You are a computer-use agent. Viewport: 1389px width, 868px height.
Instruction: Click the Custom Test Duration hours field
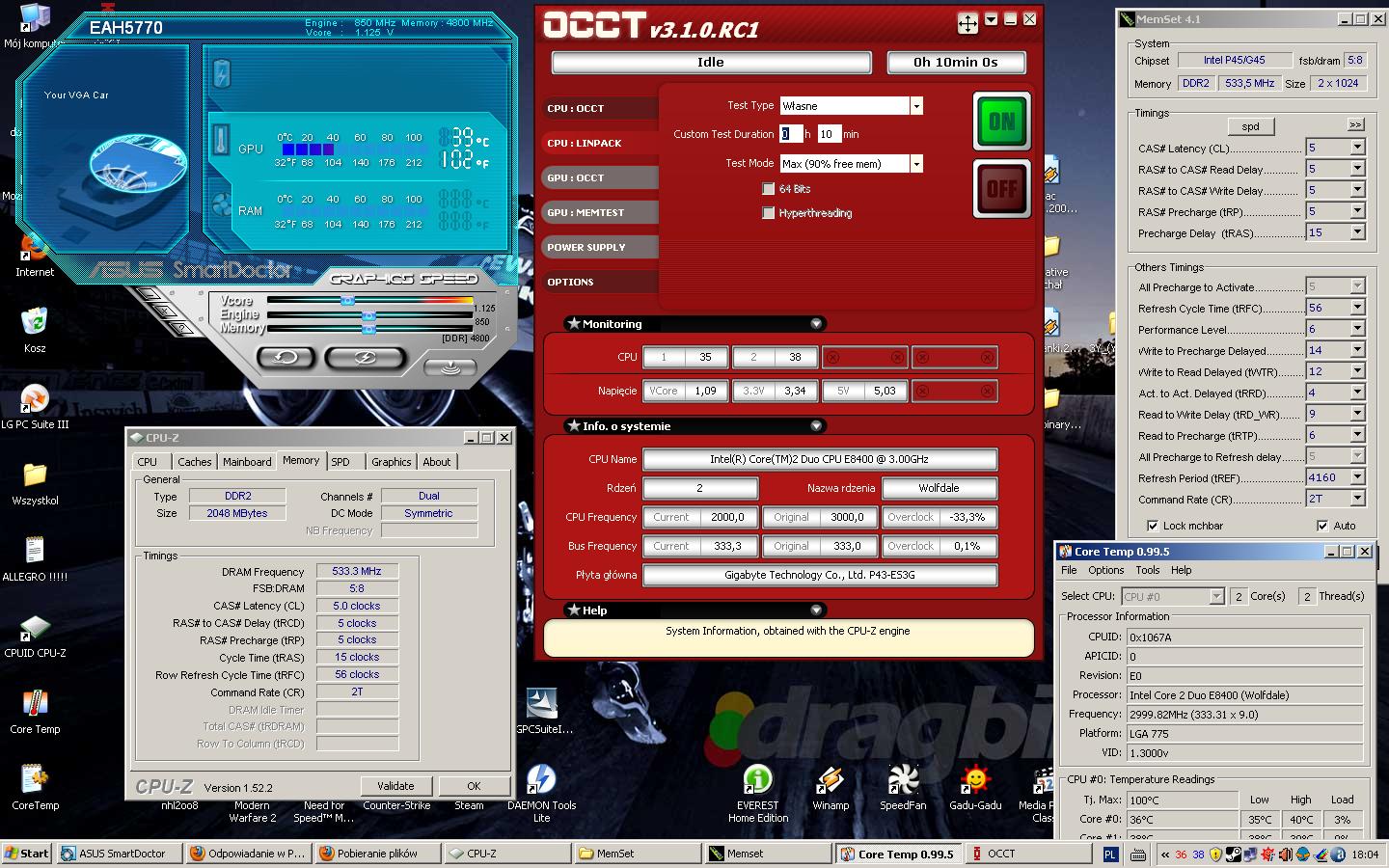[791, 134]
